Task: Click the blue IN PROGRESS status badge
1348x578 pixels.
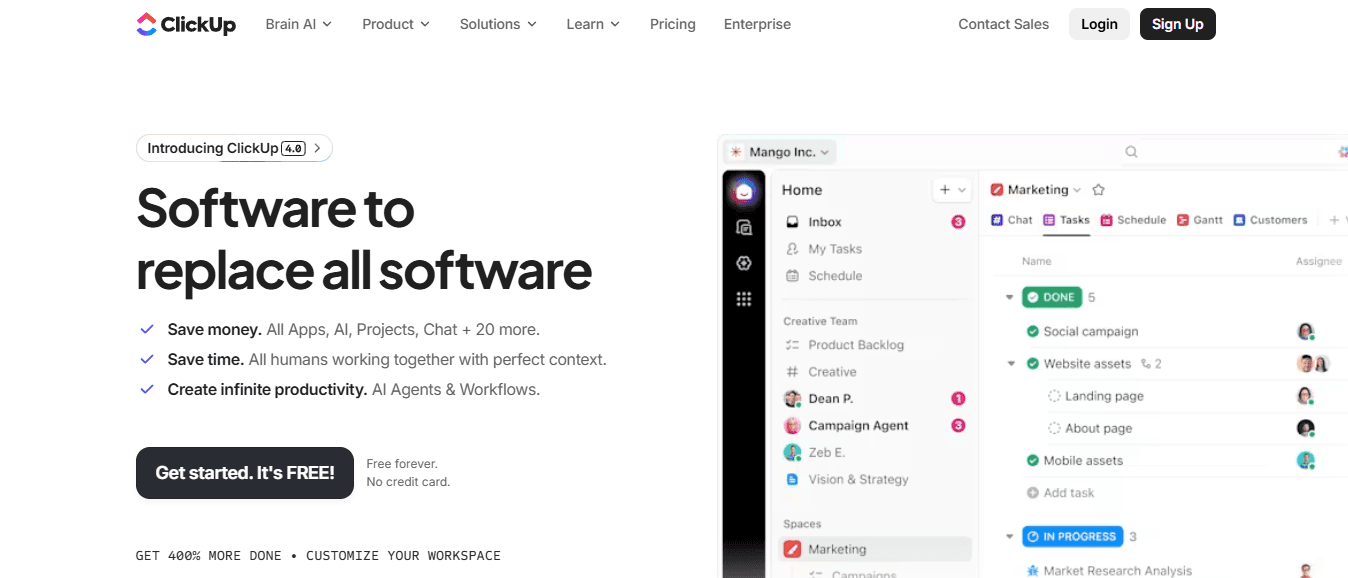Action: point(1073,537)
